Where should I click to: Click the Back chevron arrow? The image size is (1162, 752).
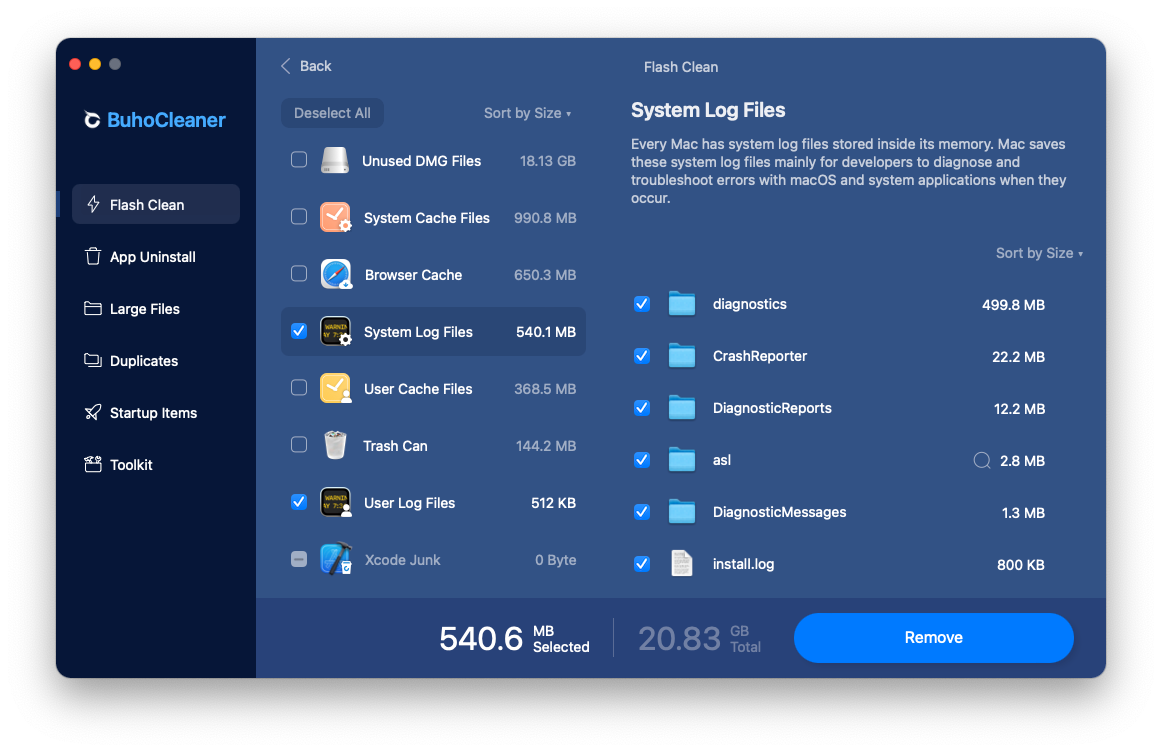(x=285, y=66)
